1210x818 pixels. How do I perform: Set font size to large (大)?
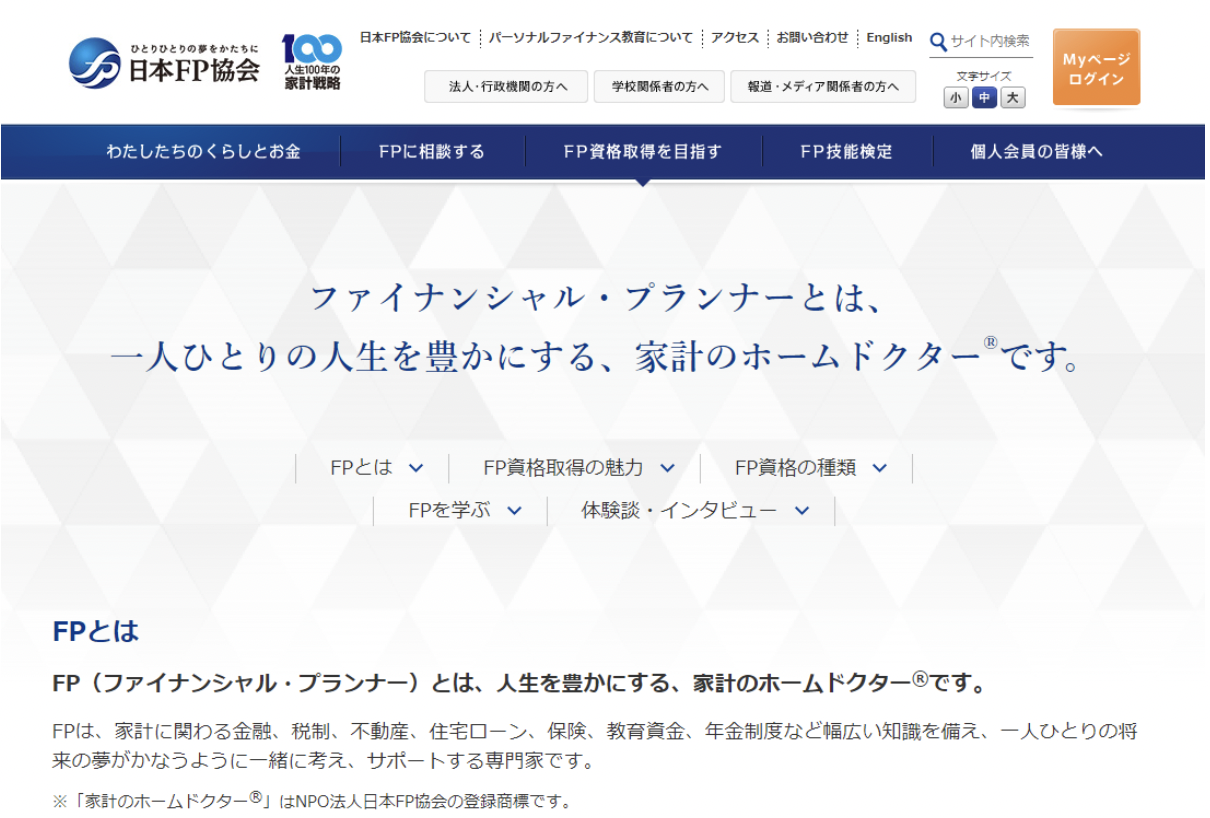1013,98
